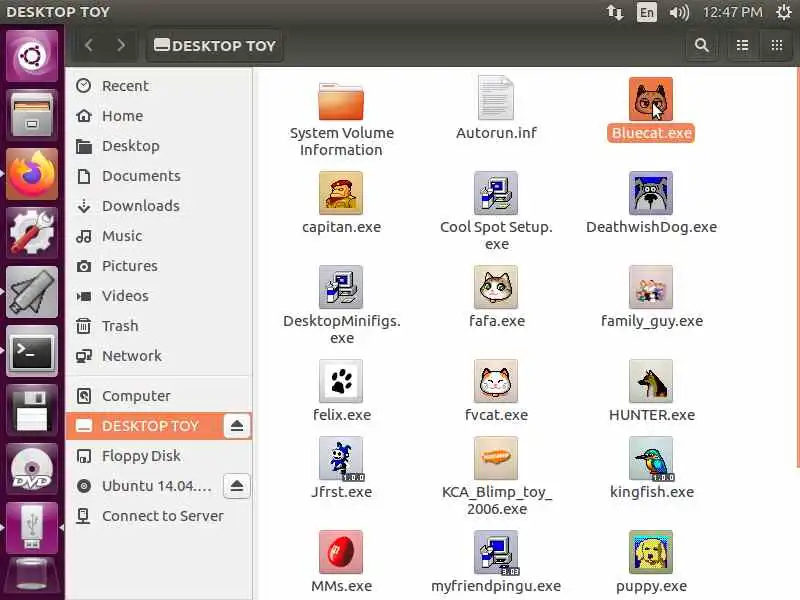800x600 pixels.
Task: Select the Jfrst.exe jester icon
Action: click(x=341, y=458)
